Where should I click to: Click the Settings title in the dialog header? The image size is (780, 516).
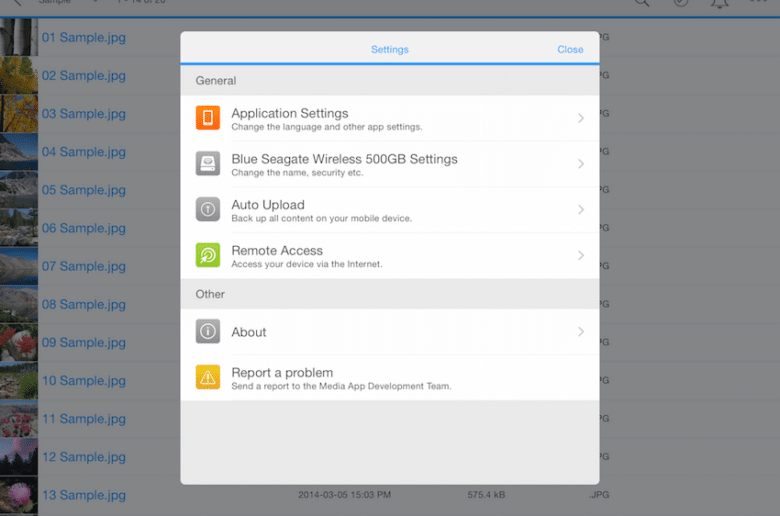coord(390,49)
